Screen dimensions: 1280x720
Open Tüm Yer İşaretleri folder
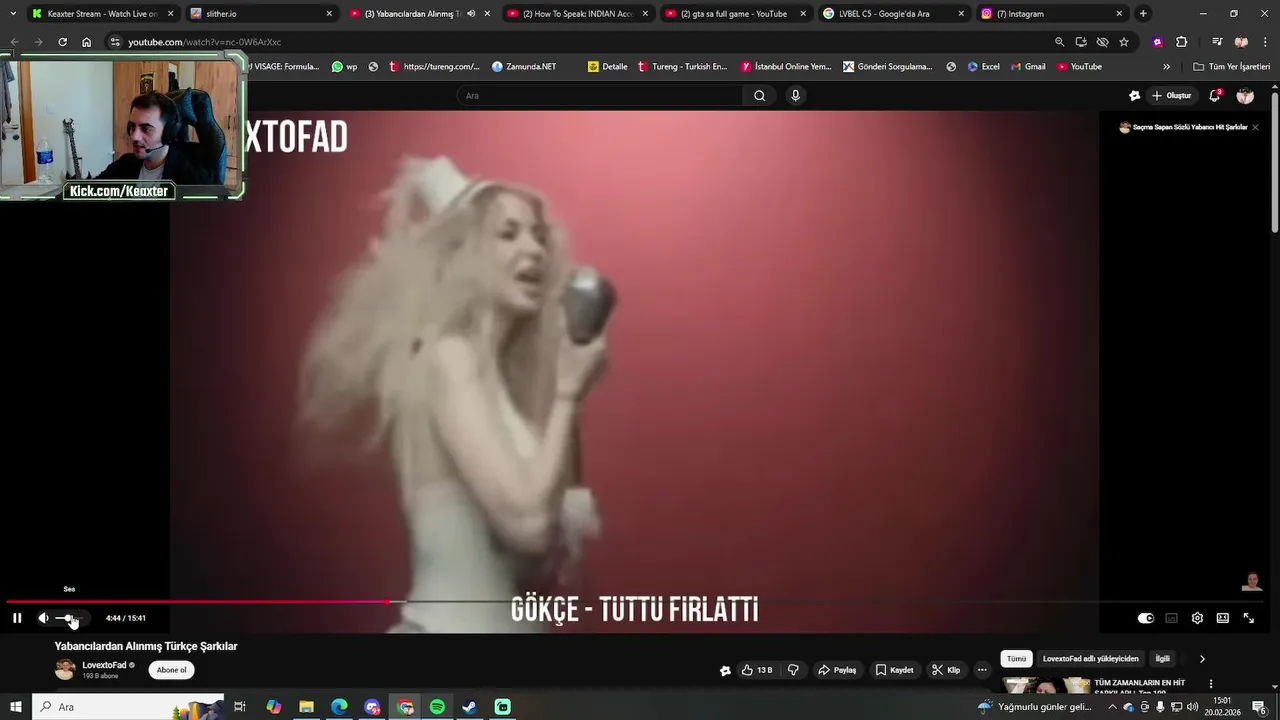point(1231,67)
